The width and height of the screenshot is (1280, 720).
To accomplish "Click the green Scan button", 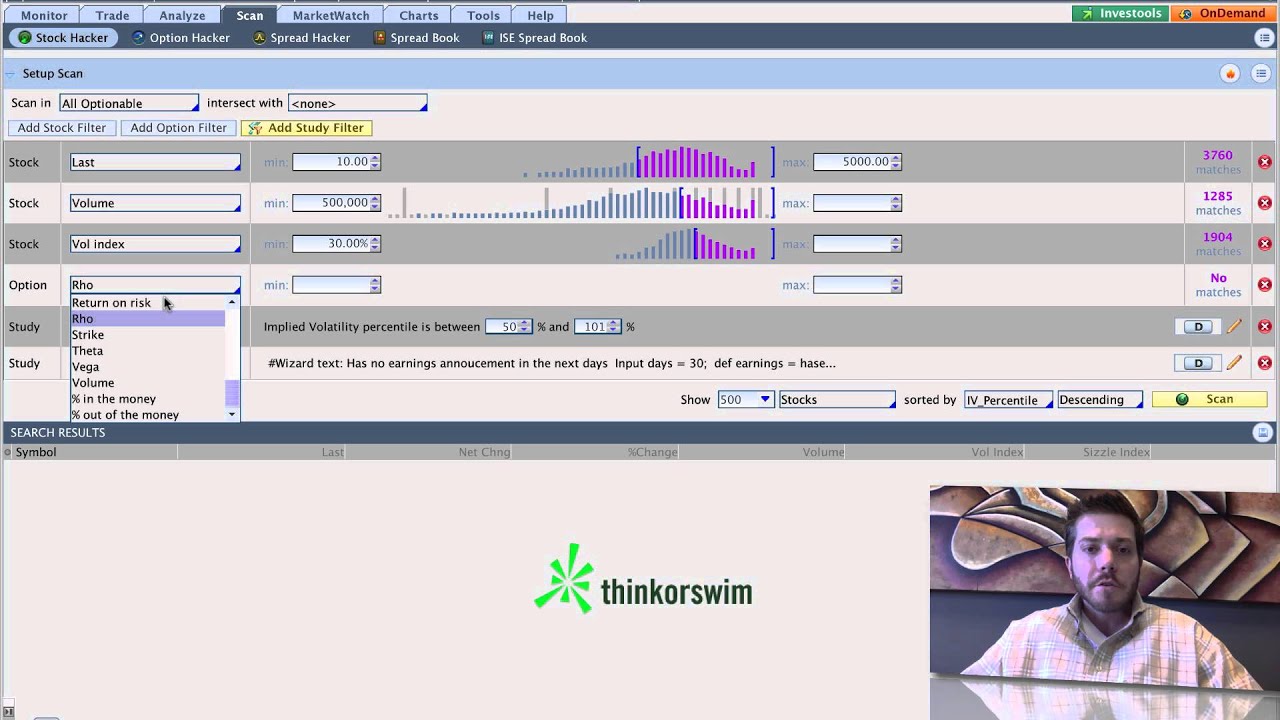I will (1209, 400).
